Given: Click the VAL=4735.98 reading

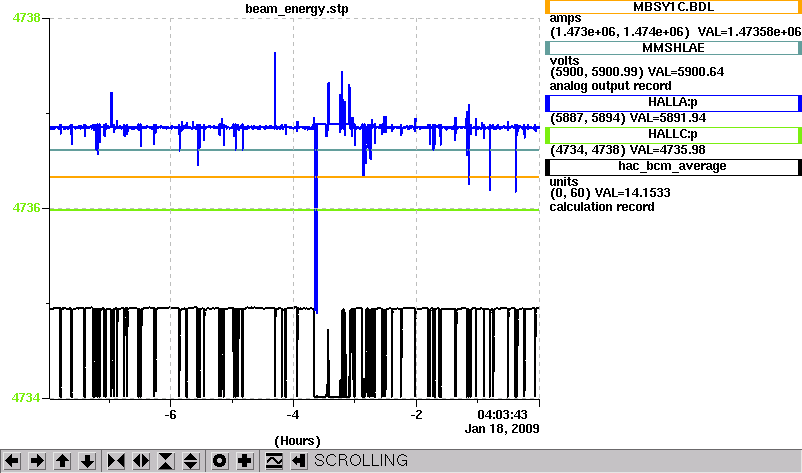Looking at the screenshot, I should [667, 150].
